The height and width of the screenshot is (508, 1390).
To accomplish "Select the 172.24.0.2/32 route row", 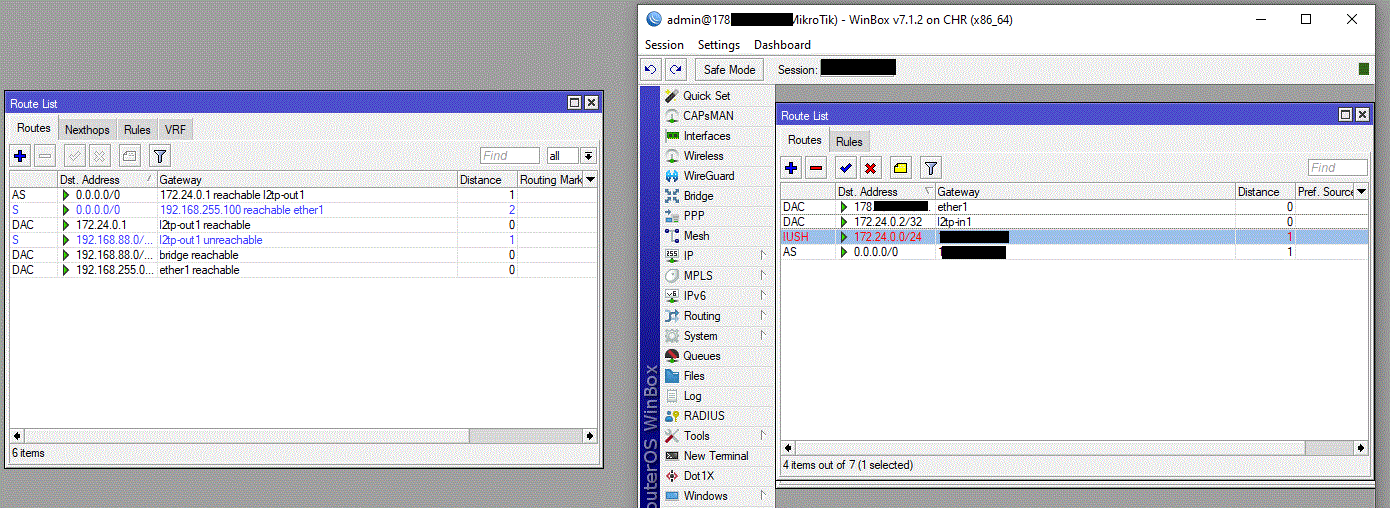I will point(1075,222).
